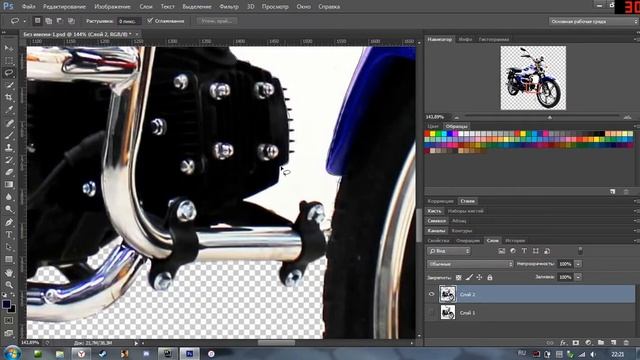Toggle lock all padlock icon
640x360 pixels.
[x=490, y=278]
